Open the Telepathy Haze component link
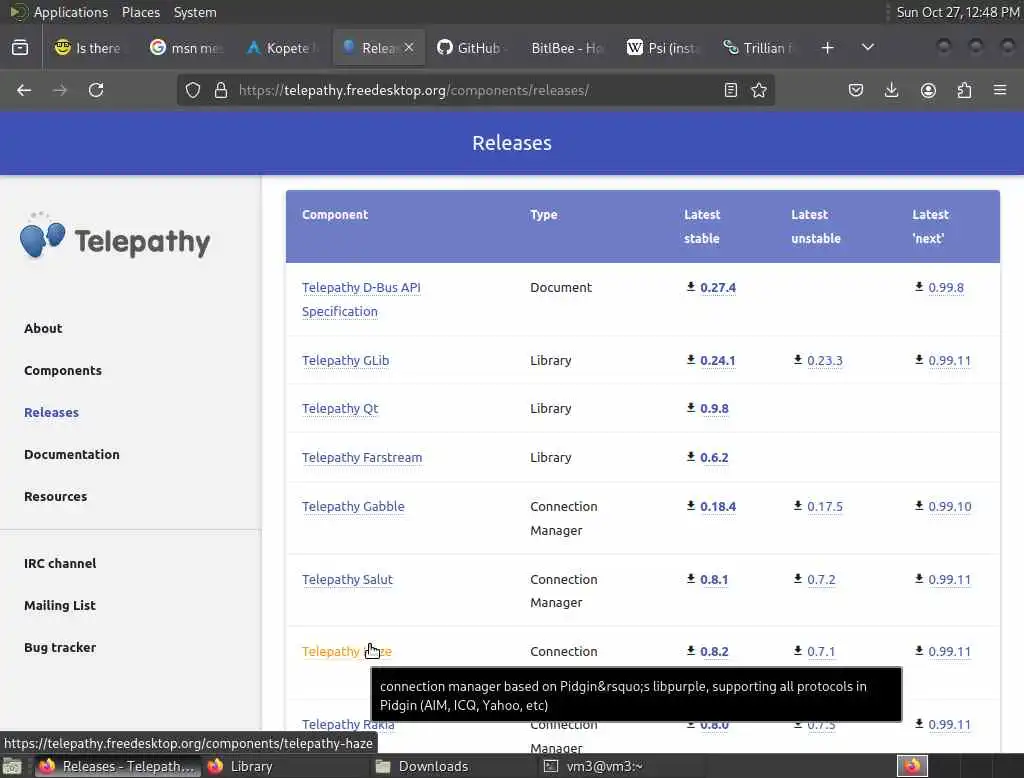Viewport: 1024px width, 778px height. (347, 651)
